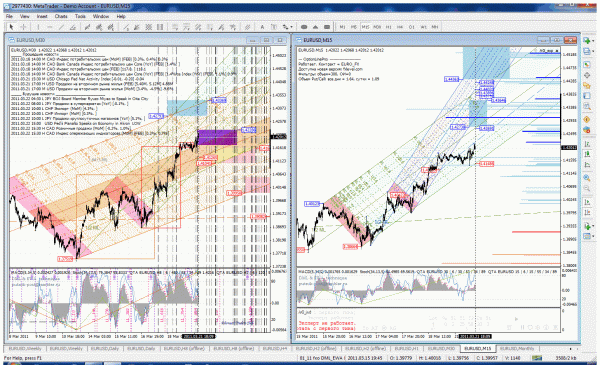Expand the profiles/print dropdown arrow in sidebar
This screenshot has height=365, width=600.
click(593, 52)
